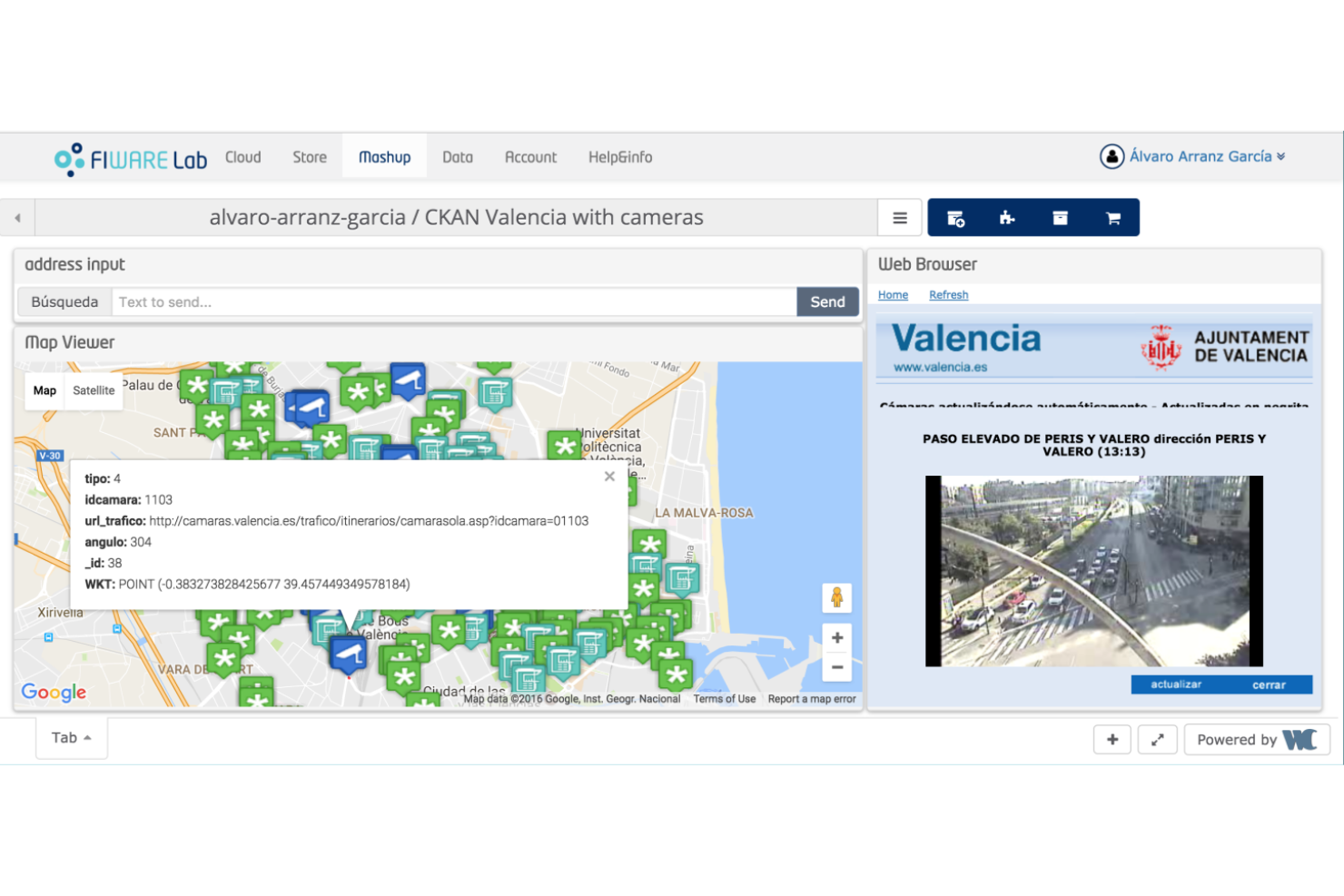This screenshot has width=1344, height=896.
Task: Open My Resources archive icon
Action: click(x=1060, y=217)
